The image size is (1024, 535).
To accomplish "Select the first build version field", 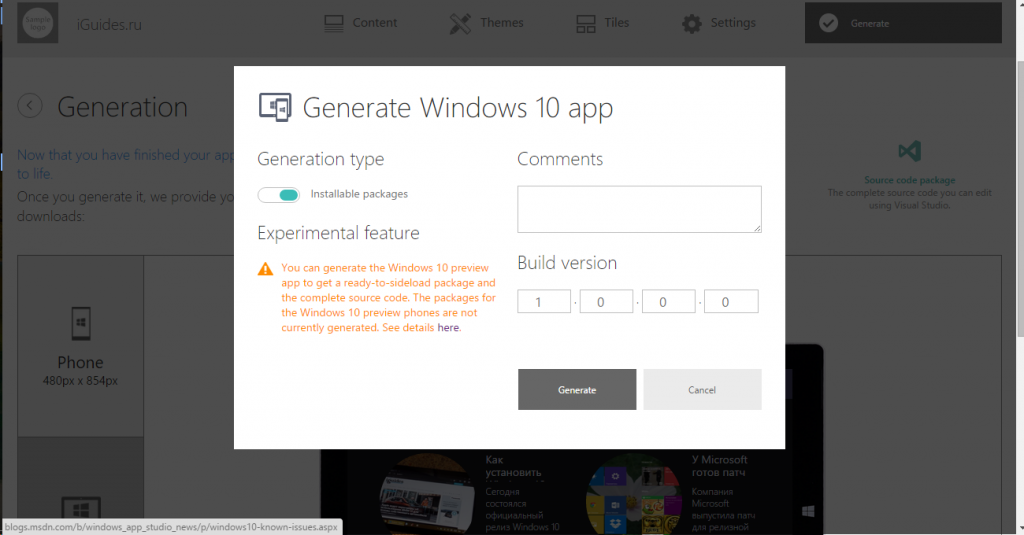I will (544, 301).
